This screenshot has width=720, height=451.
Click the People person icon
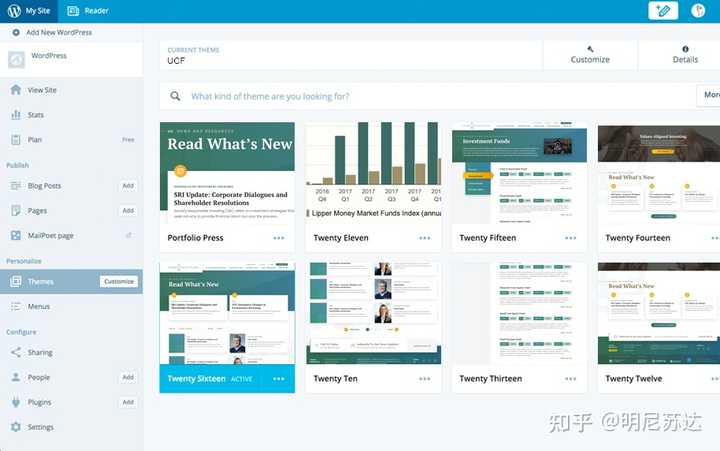pyautogui.click(x=16, y=377)
